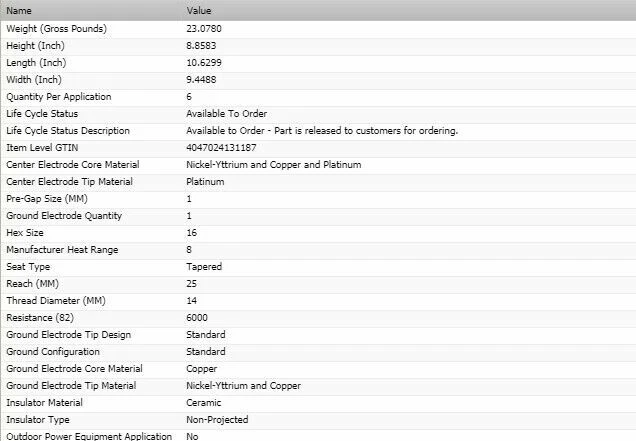Select the Ground Electrode Quantity value 1
The width and height of the screenshot is (636, 441).
pyautogui.click(x=189, y=216)
